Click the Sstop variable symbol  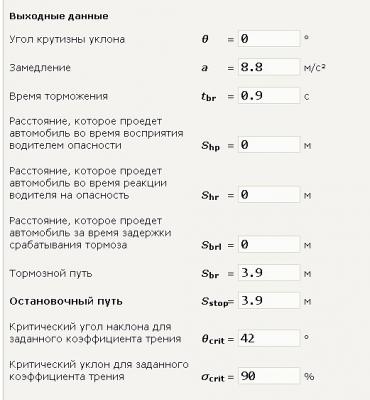(x=215, y=302)
